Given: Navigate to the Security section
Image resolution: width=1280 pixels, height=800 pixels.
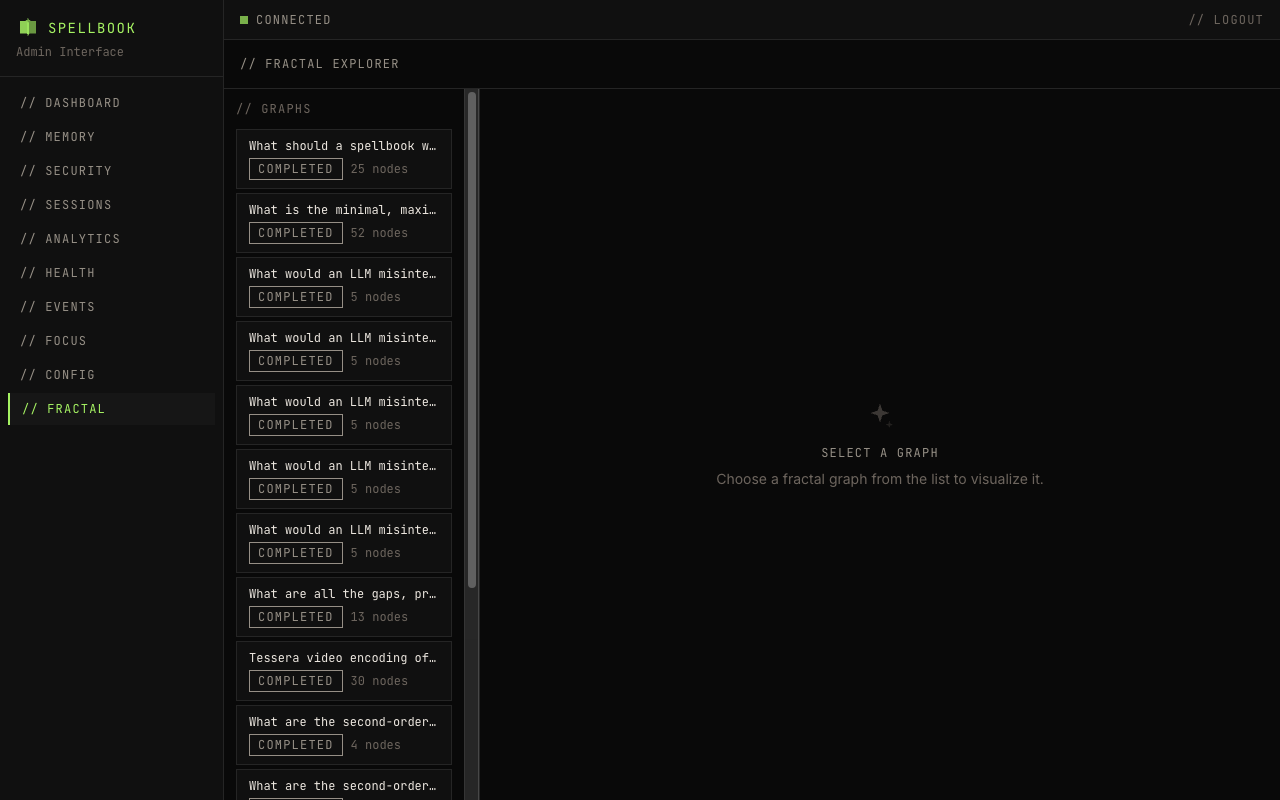Looking at the screenshot, I should coord(66,171).
